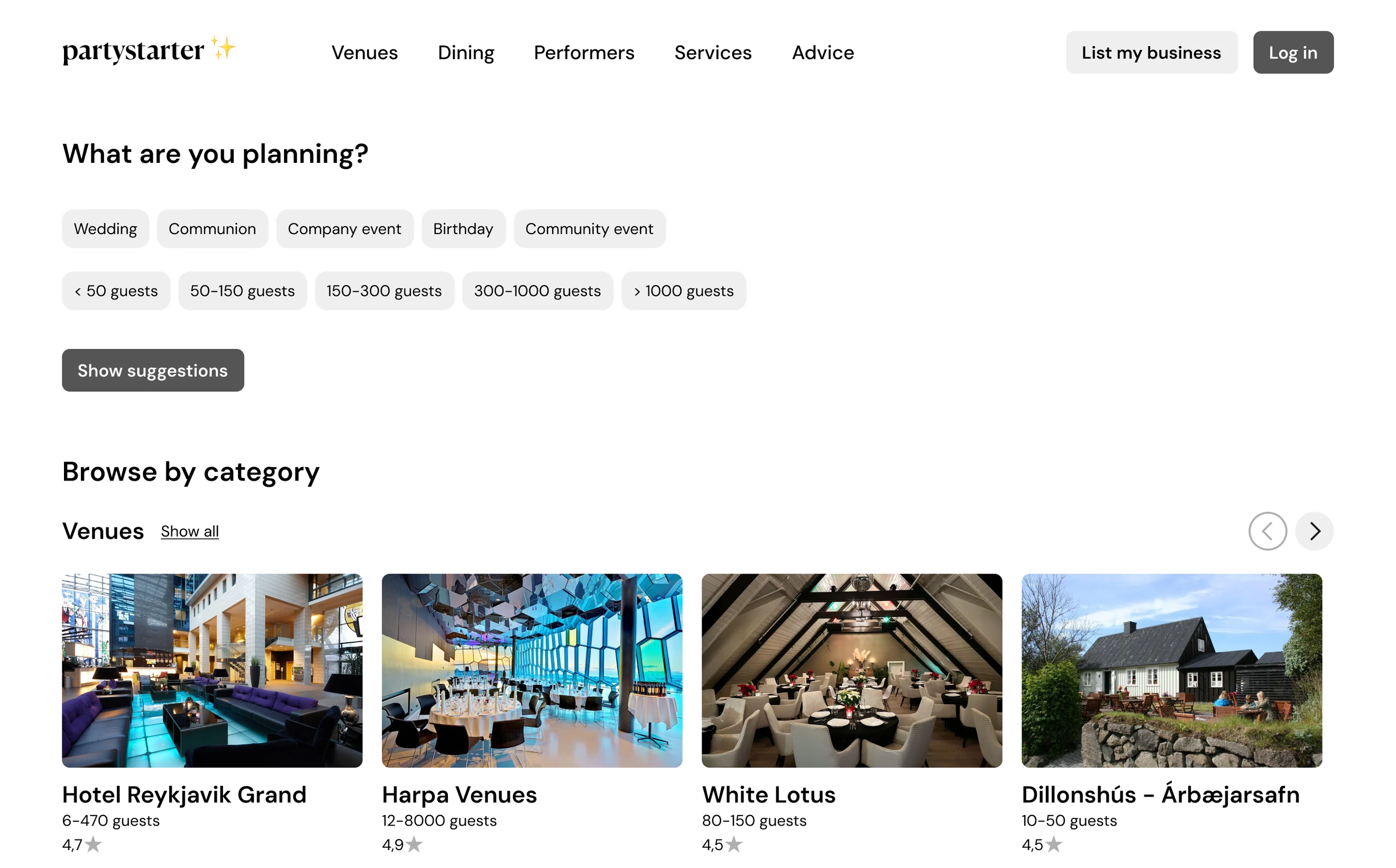Open Show all venues link
This screenshot has width=1396, height=868.
click(189, 532)
